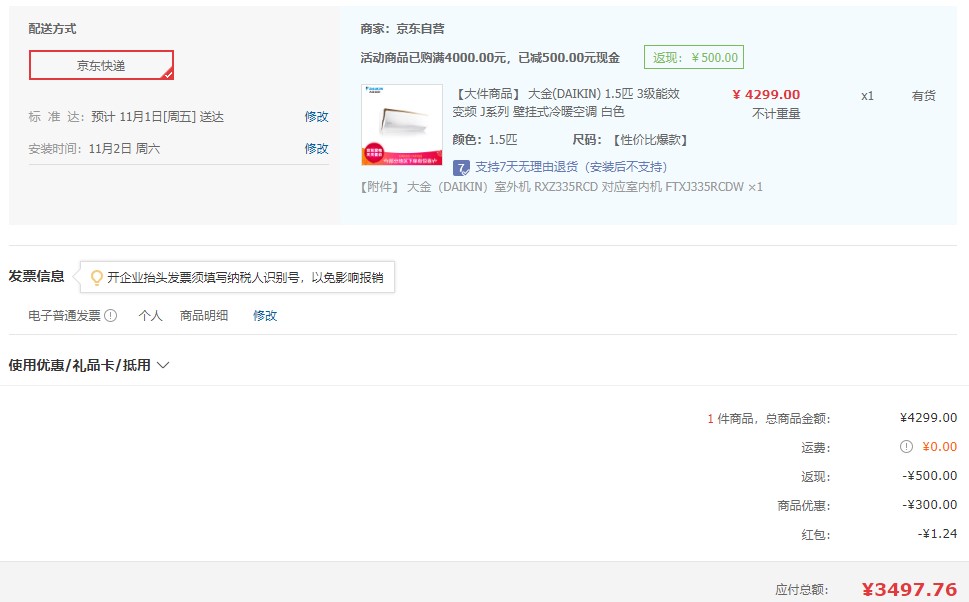Click 修改 next to 标准达 delivery date
Screen dimensions: 969x602
(316, 116)
